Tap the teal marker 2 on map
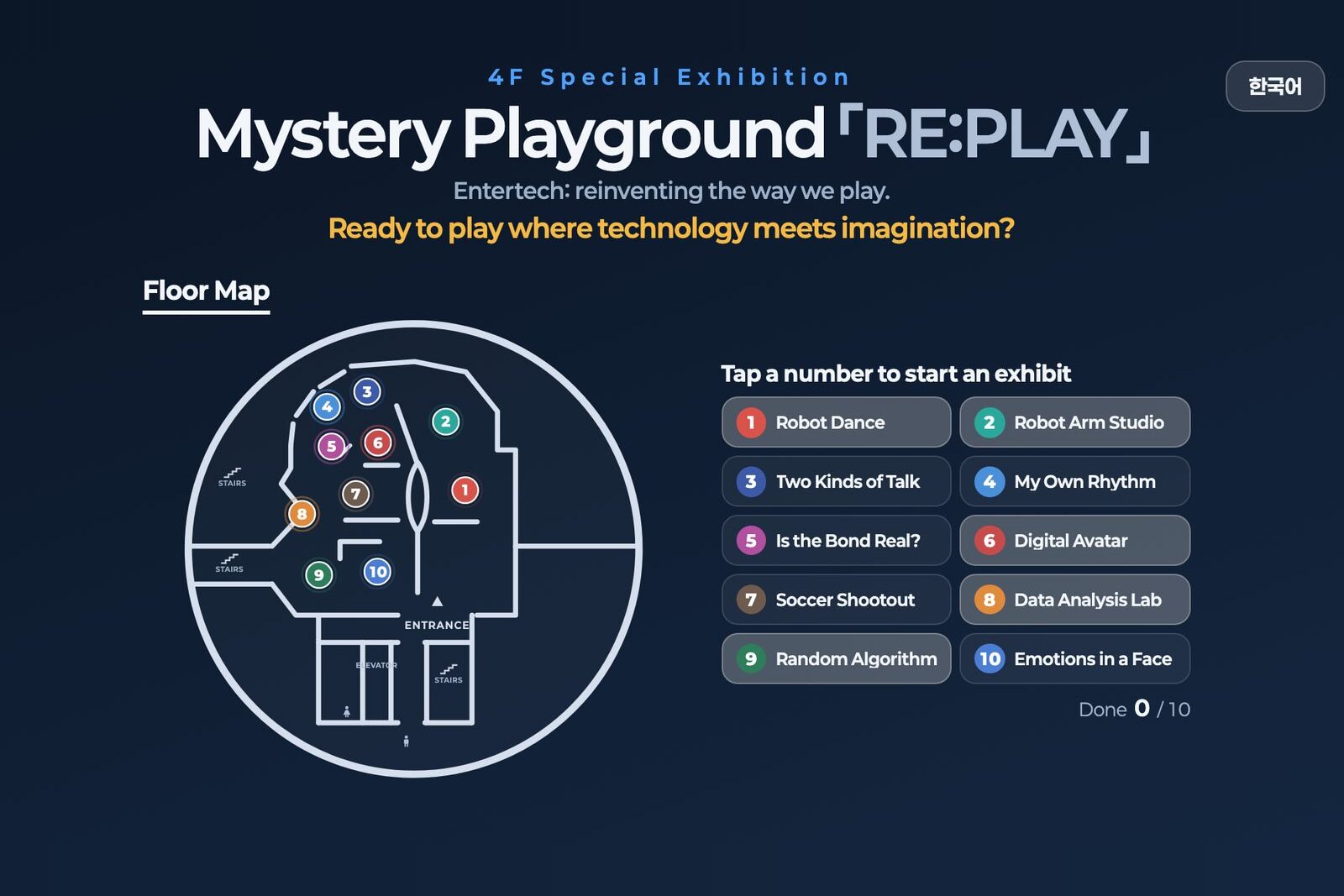The height and width of the screenshot is (896, 1344). (x=446, y=422)
